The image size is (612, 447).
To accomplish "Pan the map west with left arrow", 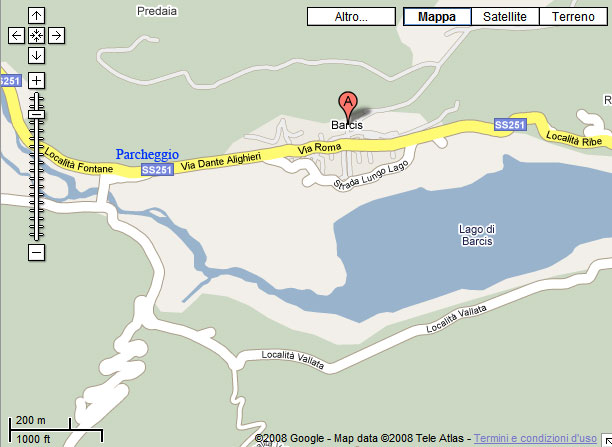I will (x=16, y=36).
